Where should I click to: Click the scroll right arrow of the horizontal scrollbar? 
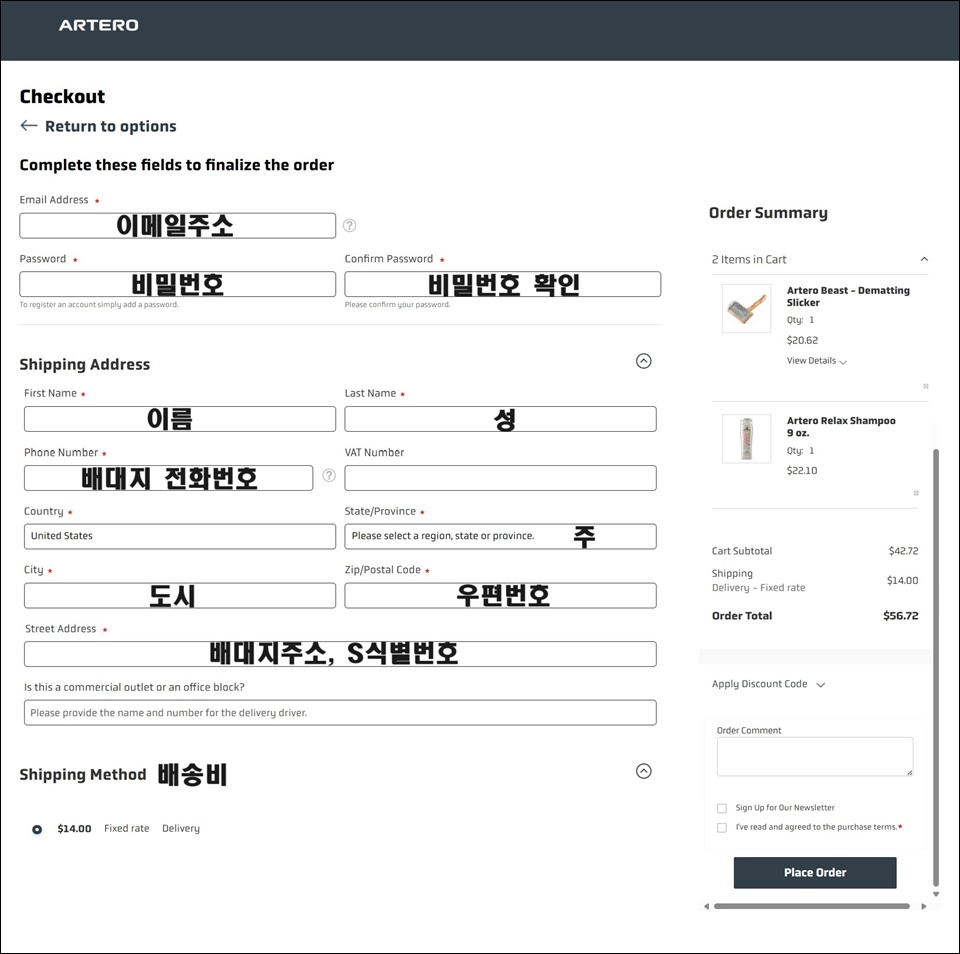click(923, 906)
